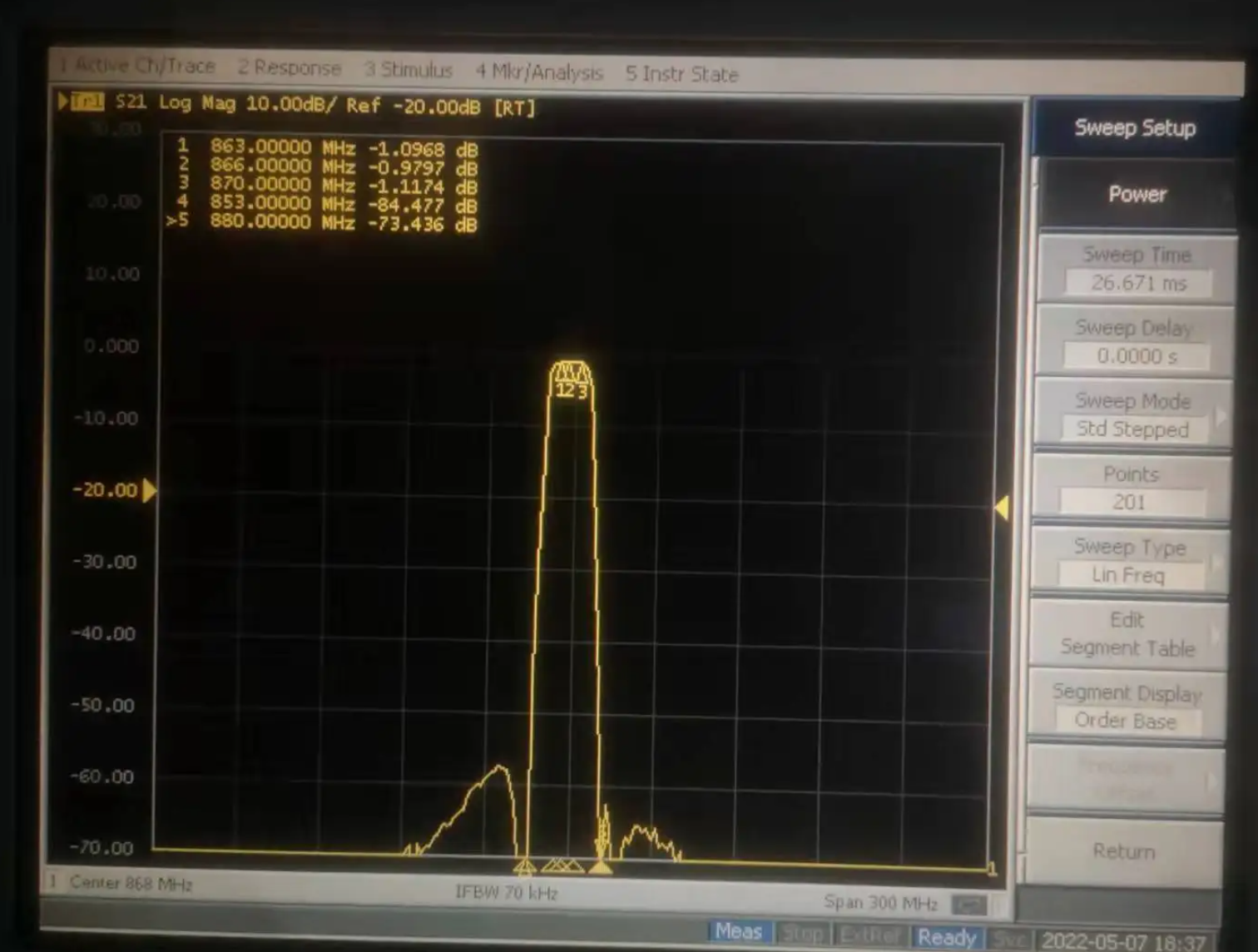This screenshot has width=1258, height=952.
Task: Open the Edit Segment Table submenu
Action: 1127,634
